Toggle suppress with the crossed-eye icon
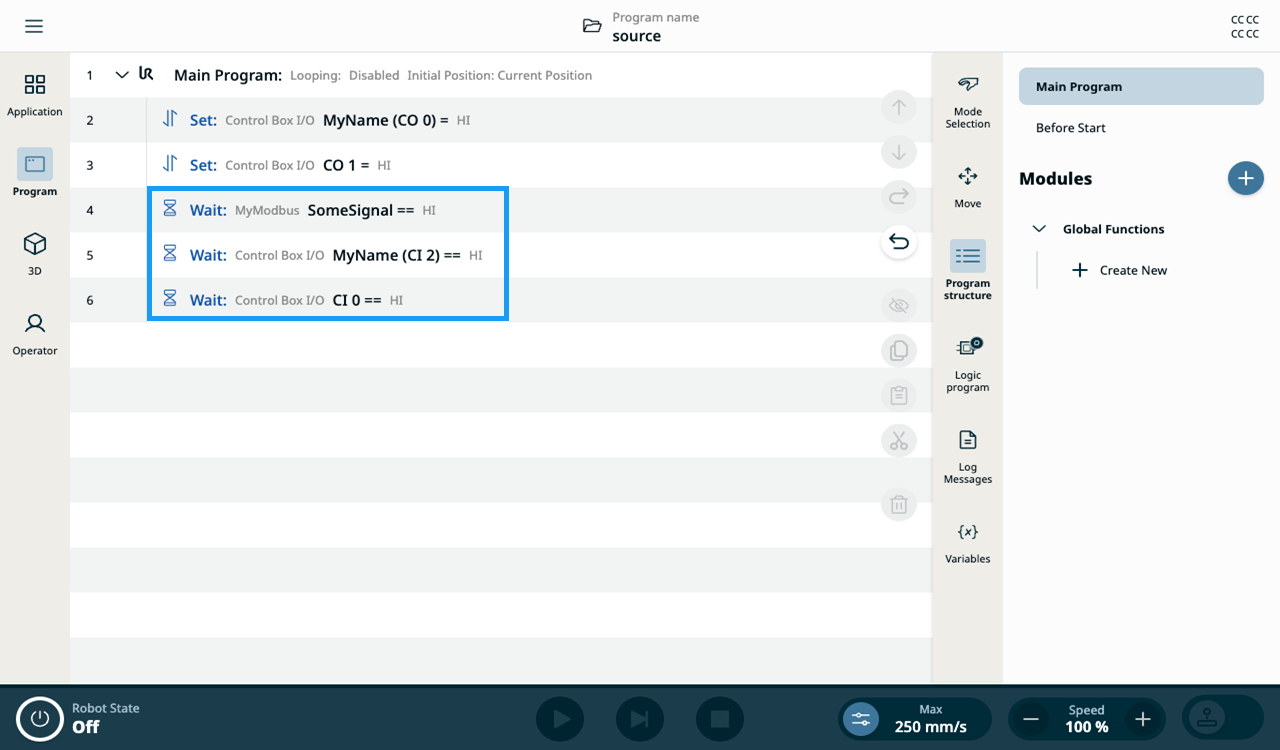1280x750 pixels. pyautogui.click(x=899, y=305)
